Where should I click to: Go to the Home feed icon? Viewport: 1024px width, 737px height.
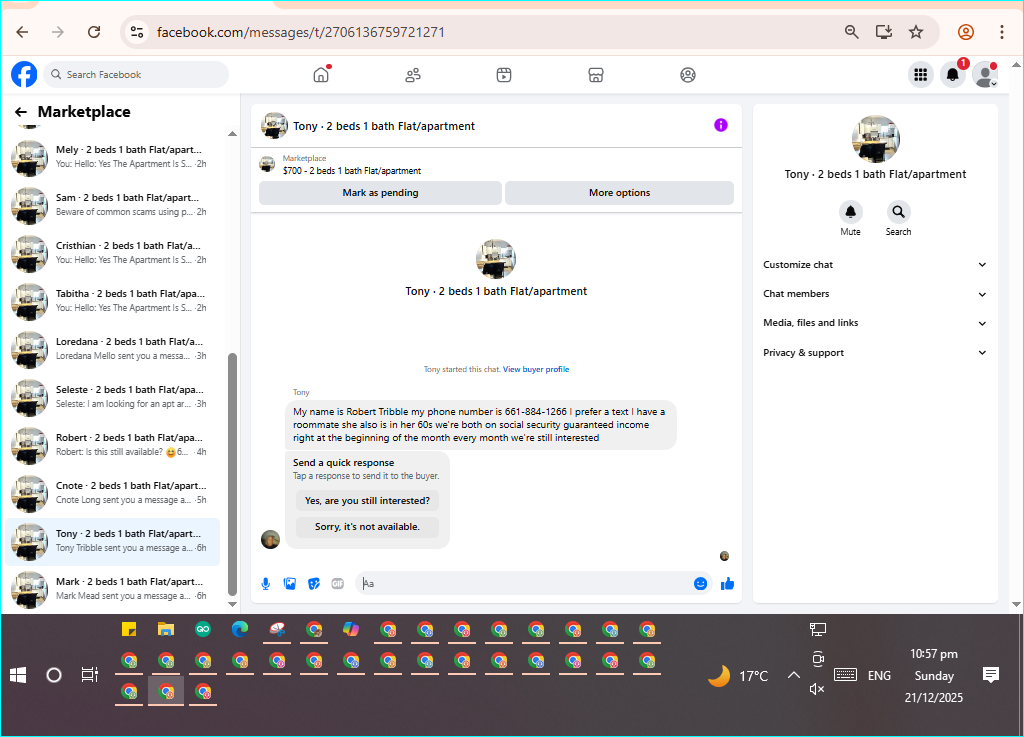click(x=321, y=75)
